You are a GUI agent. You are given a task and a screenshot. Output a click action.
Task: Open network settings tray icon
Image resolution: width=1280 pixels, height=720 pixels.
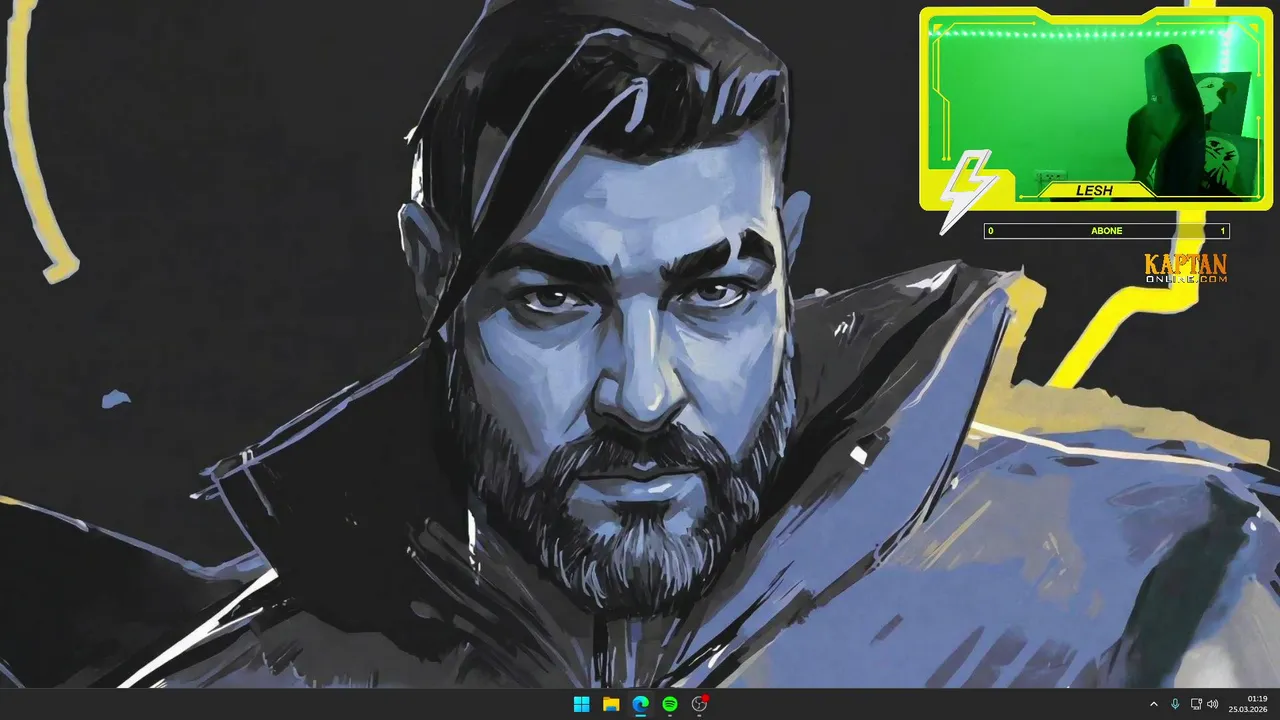1196,704
